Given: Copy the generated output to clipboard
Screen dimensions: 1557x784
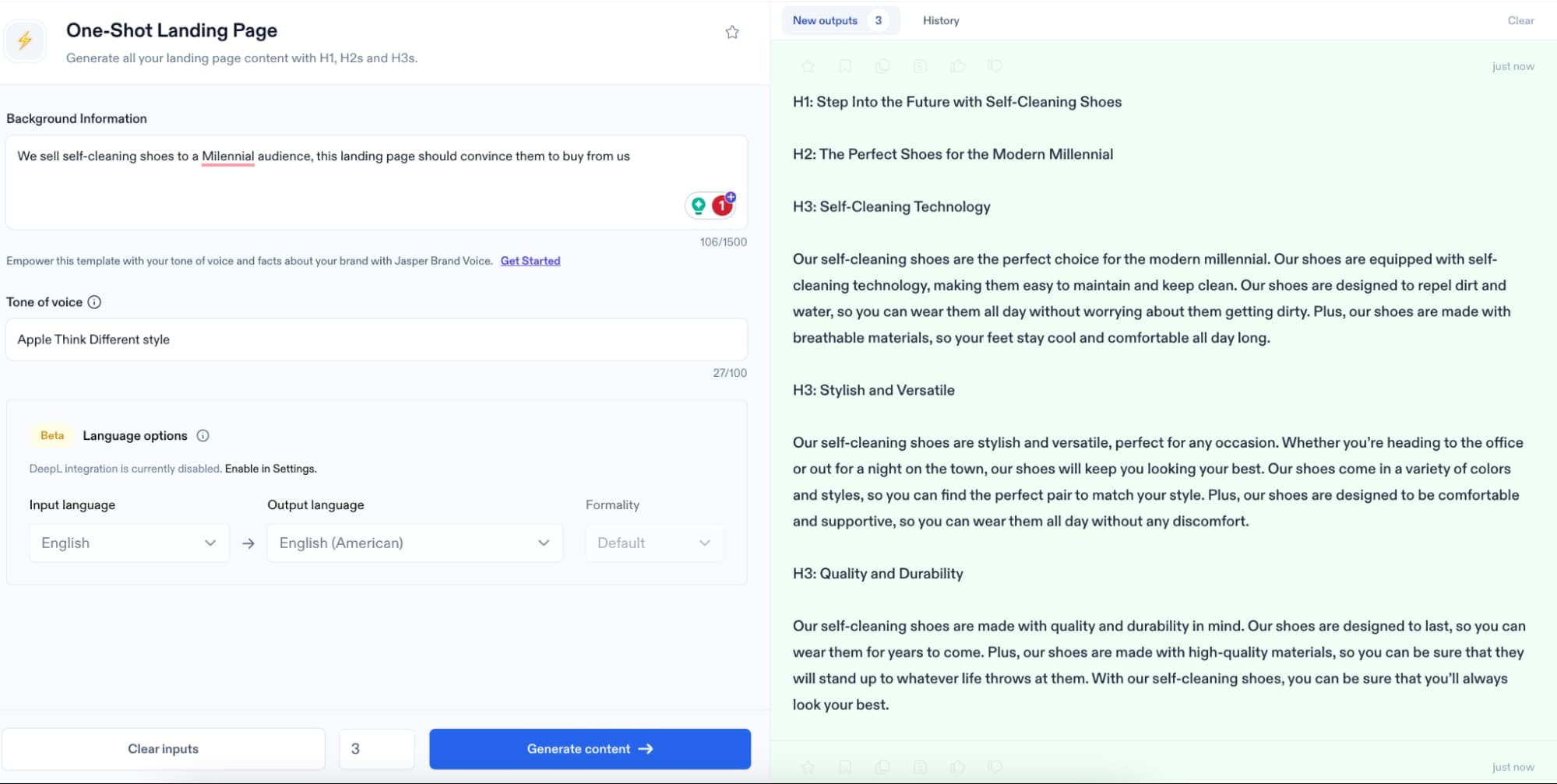Looking at the screenshot, I should click(882, 66).
